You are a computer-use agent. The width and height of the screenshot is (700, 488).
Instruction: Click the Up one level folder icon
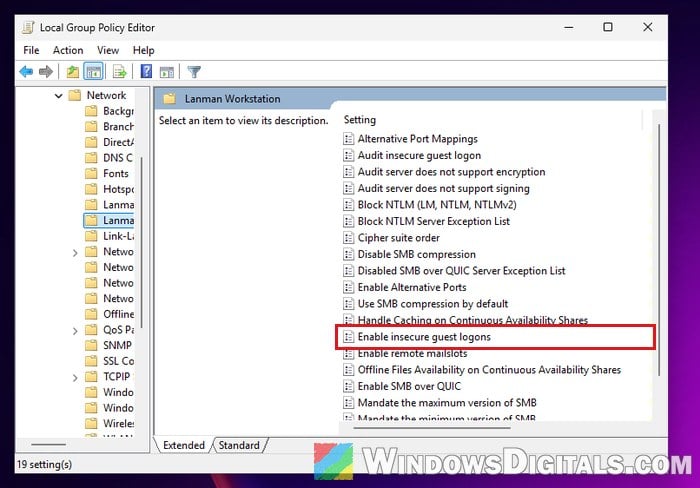point(72,71)
